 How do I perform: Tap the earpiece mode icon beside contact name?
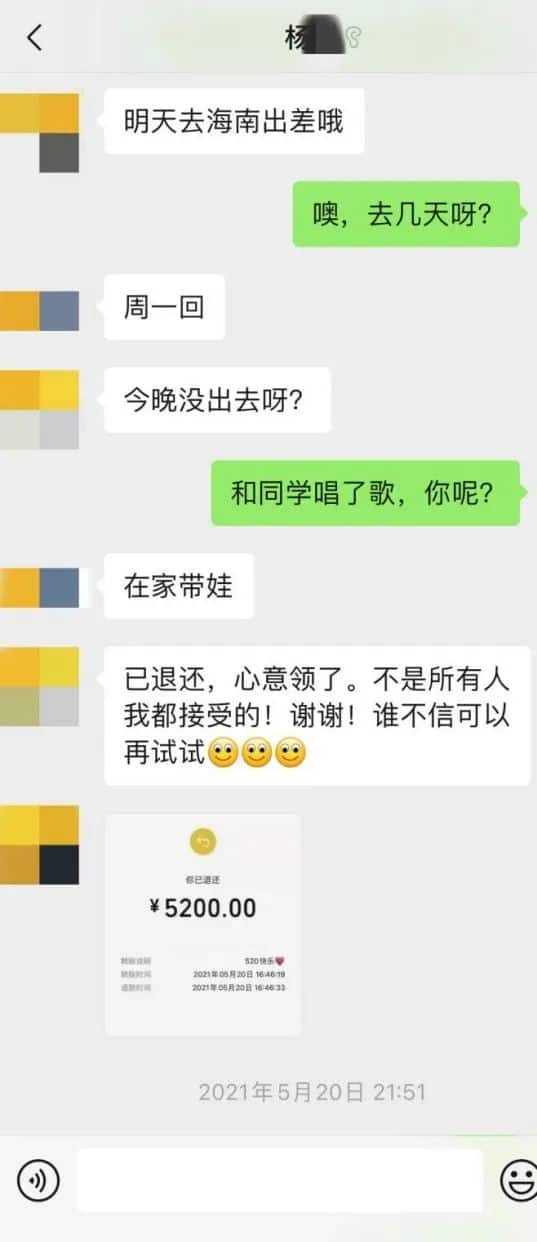click(352, 38)
